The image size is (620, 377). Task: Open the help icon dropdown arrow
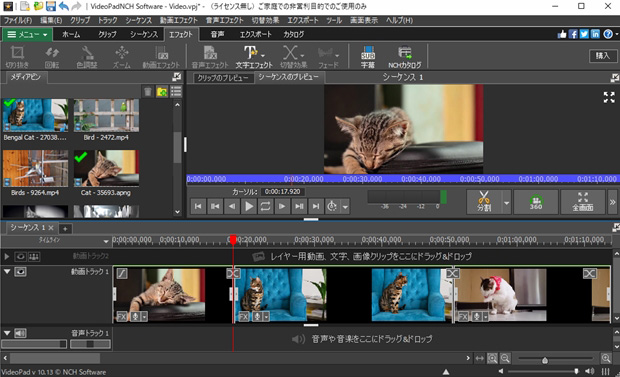click(x=617, y=34)
